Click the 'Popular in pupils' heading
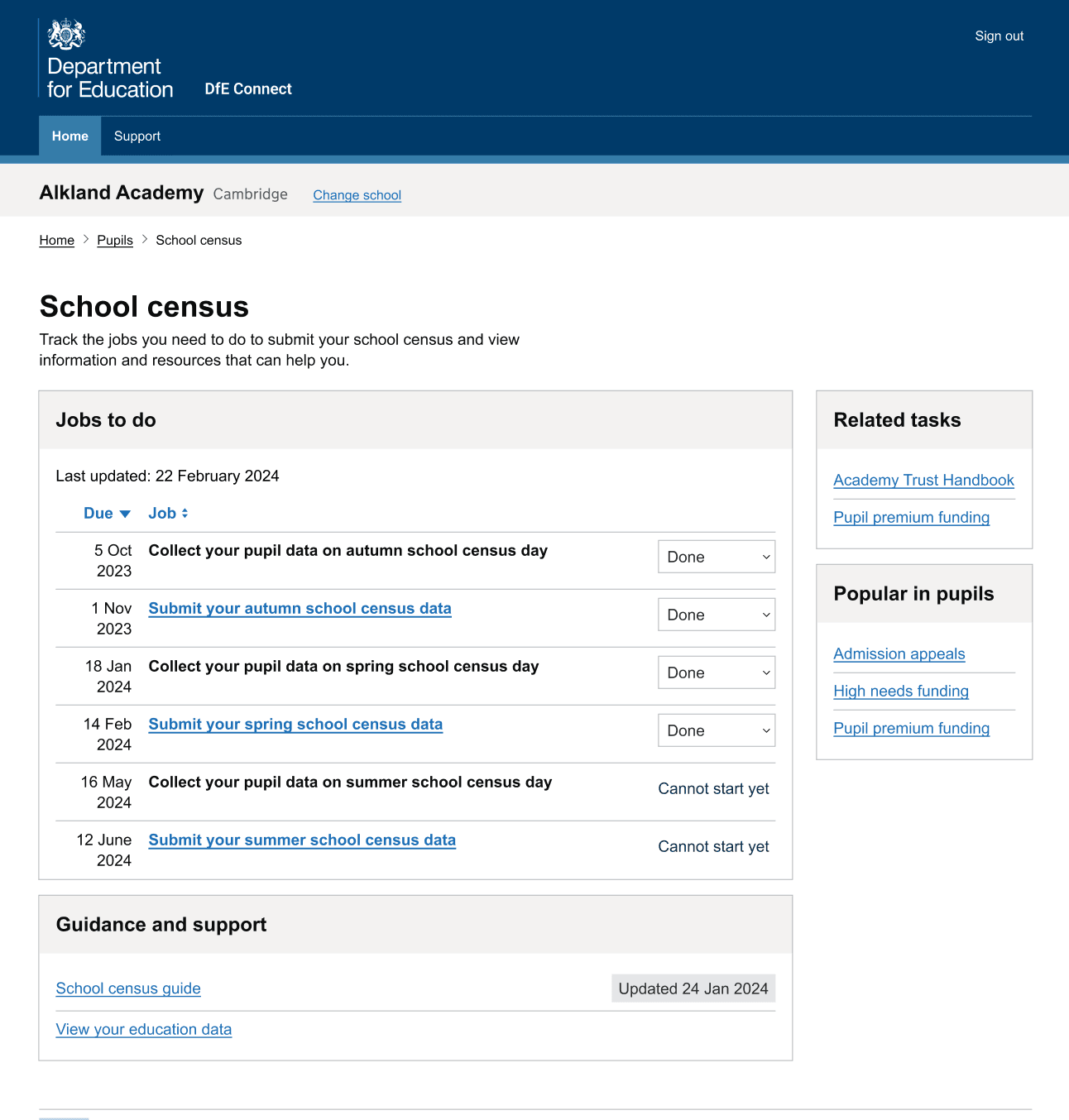Screen dimensions: 1069x1120 [913, 594]
